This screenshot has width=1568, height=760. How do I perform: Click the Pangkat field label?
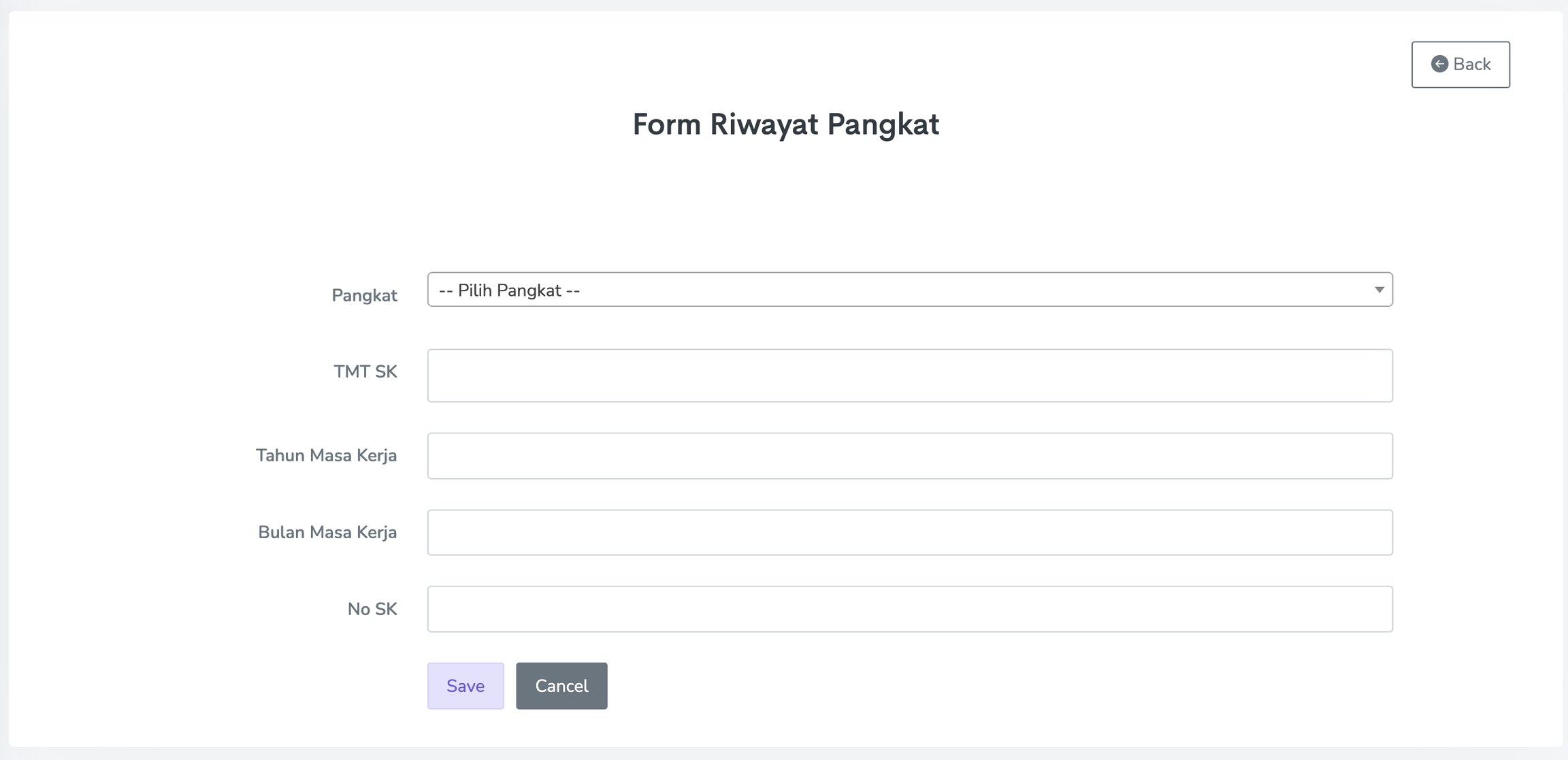point(364,295)
